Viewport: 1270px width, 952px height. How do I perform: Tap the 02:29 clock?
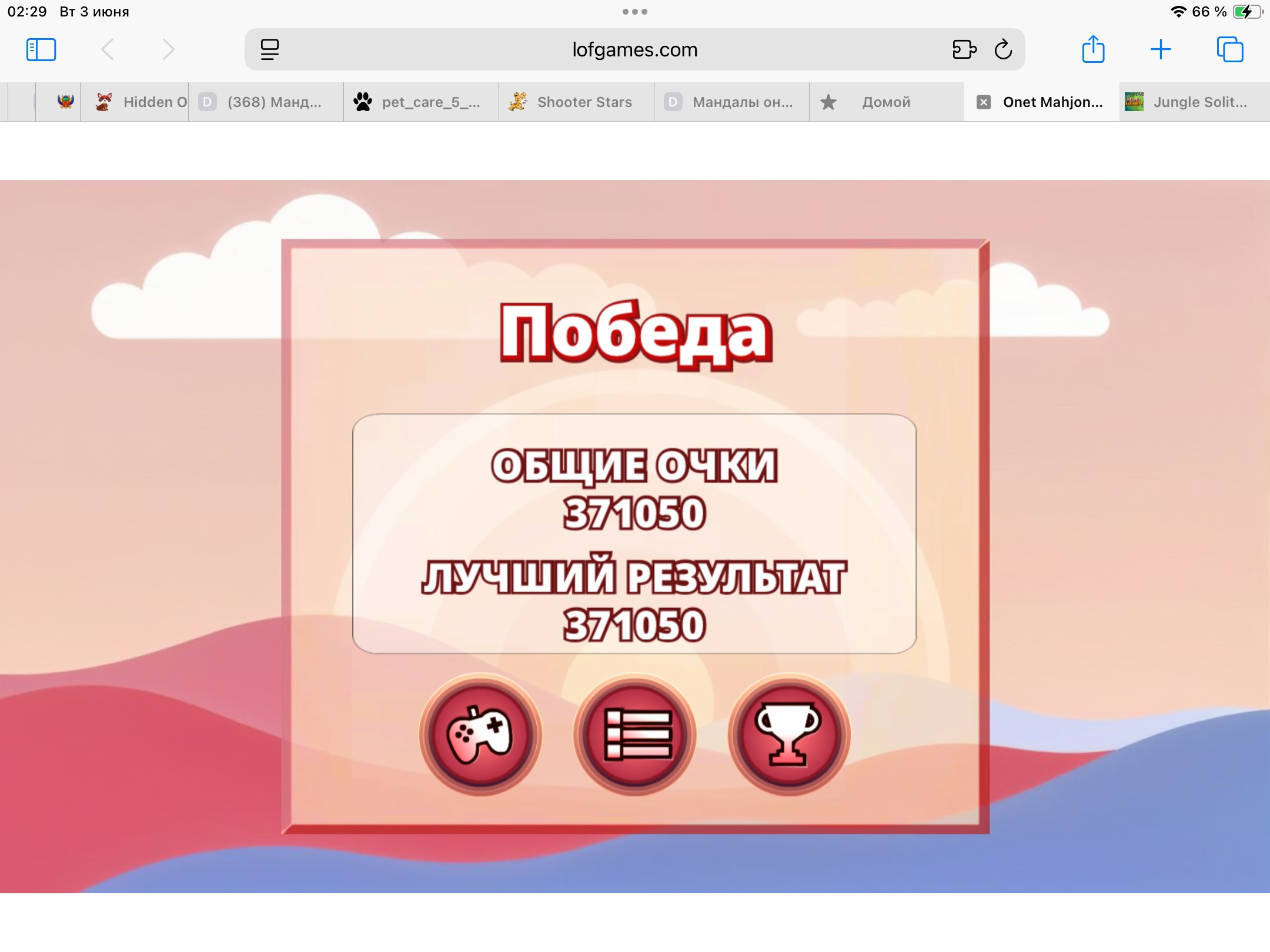click(27, 12)
